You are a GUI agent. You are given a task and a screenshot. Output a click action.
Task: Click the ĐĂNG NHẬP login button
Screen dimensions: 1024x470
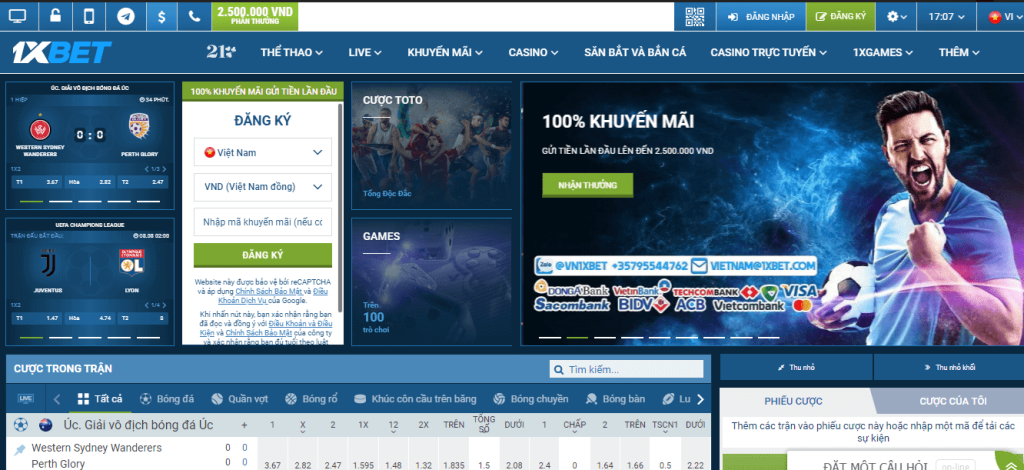(x=762, y=17)
